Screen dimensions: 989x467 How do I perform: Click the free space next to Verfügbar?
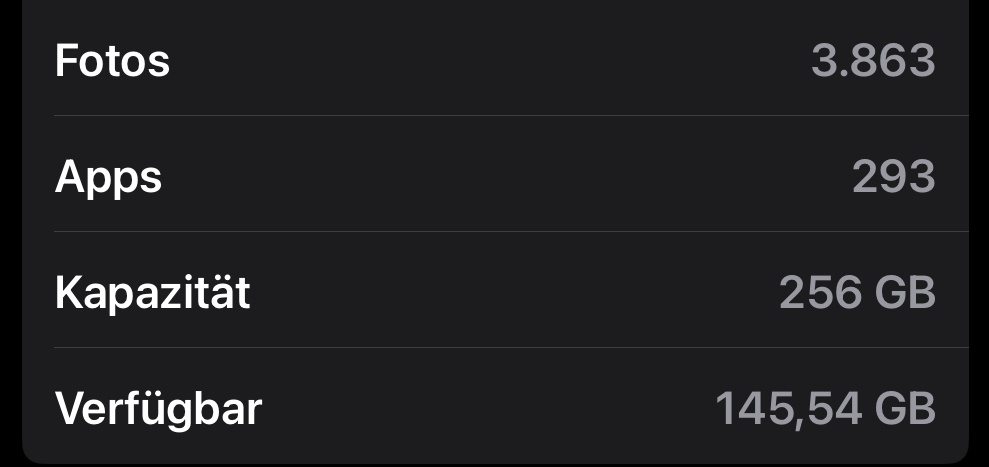[x=825, y=408]
